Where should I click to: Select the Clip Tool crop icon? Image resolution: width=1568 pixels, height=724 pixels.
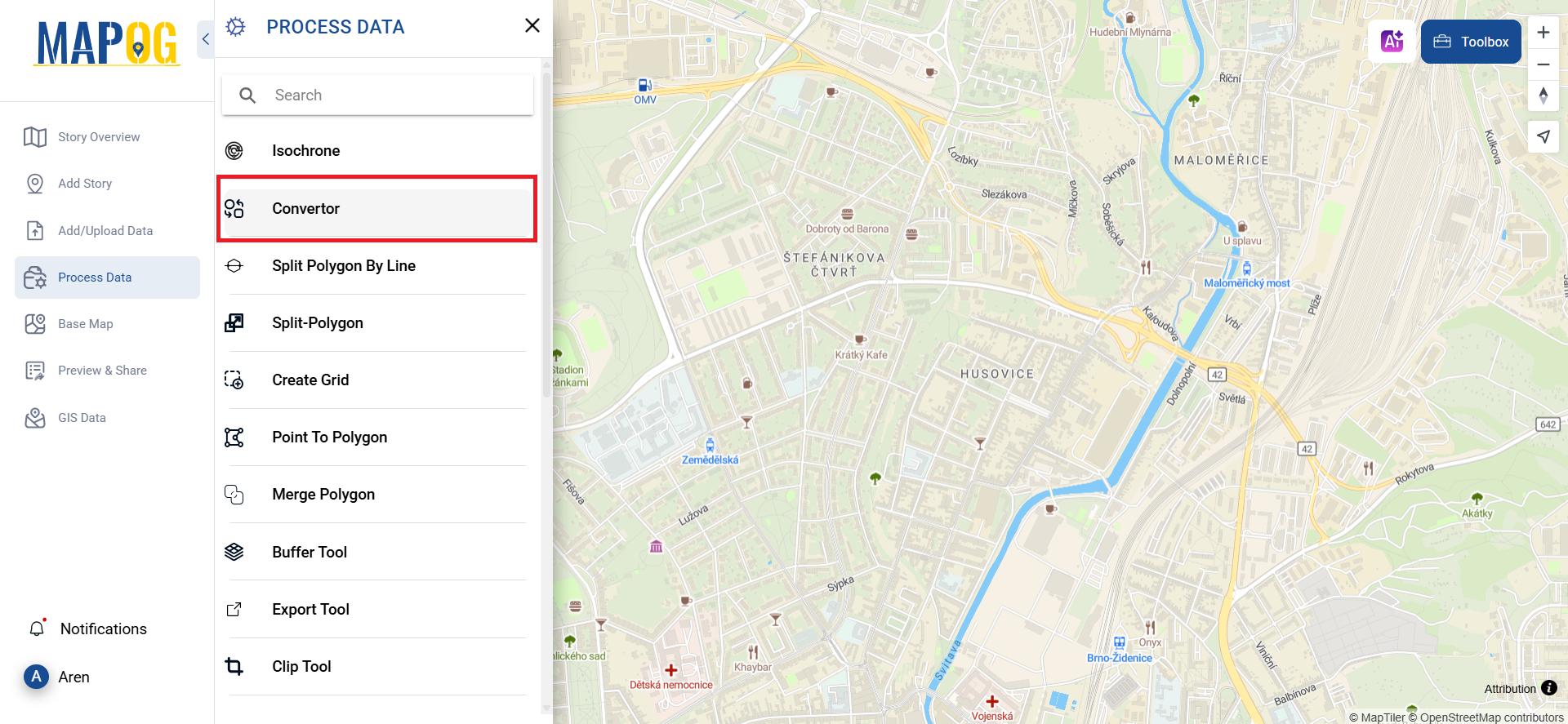point(234,667)
